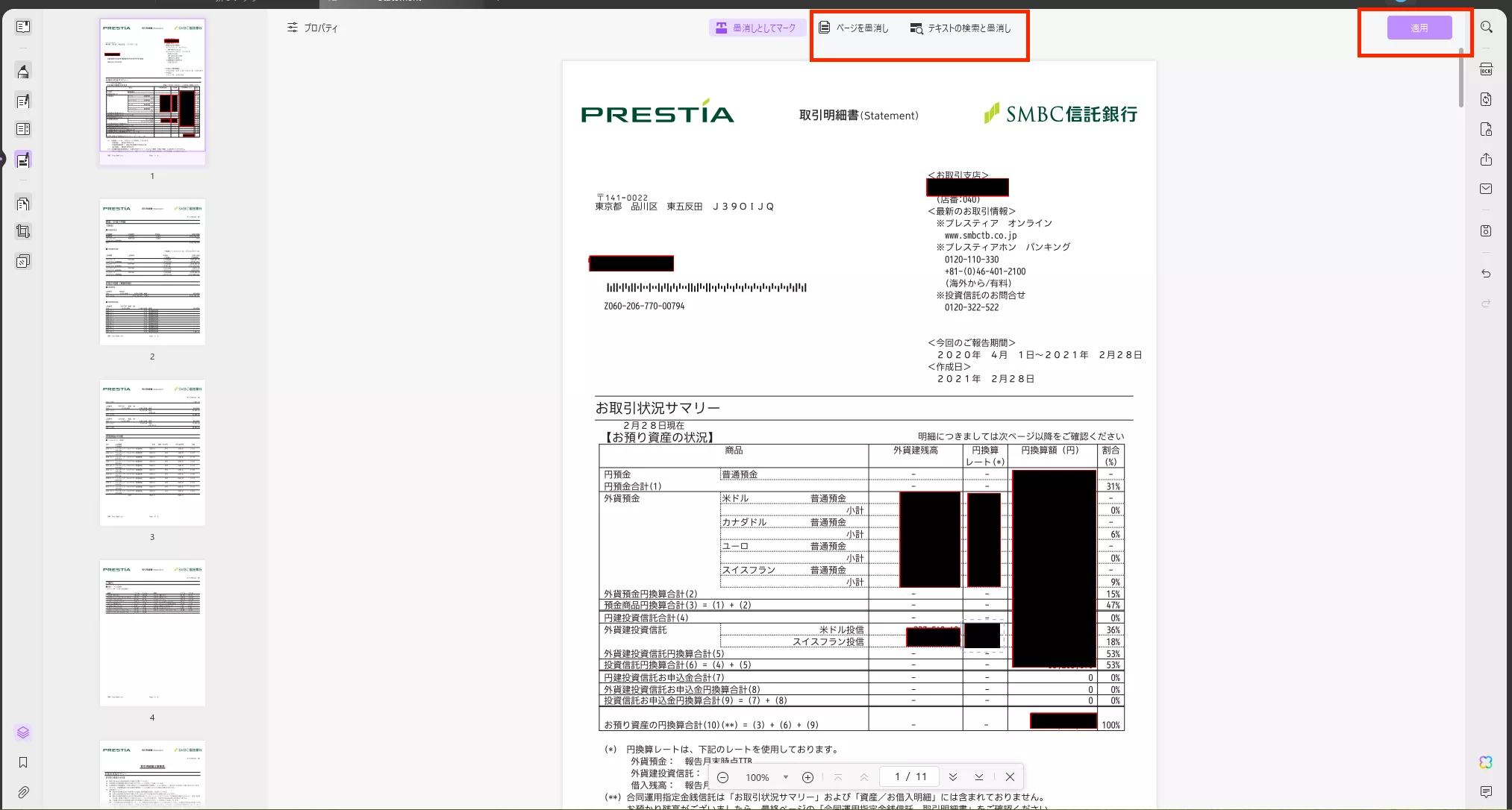Select page 2 thumbnail

click(152, 271)
